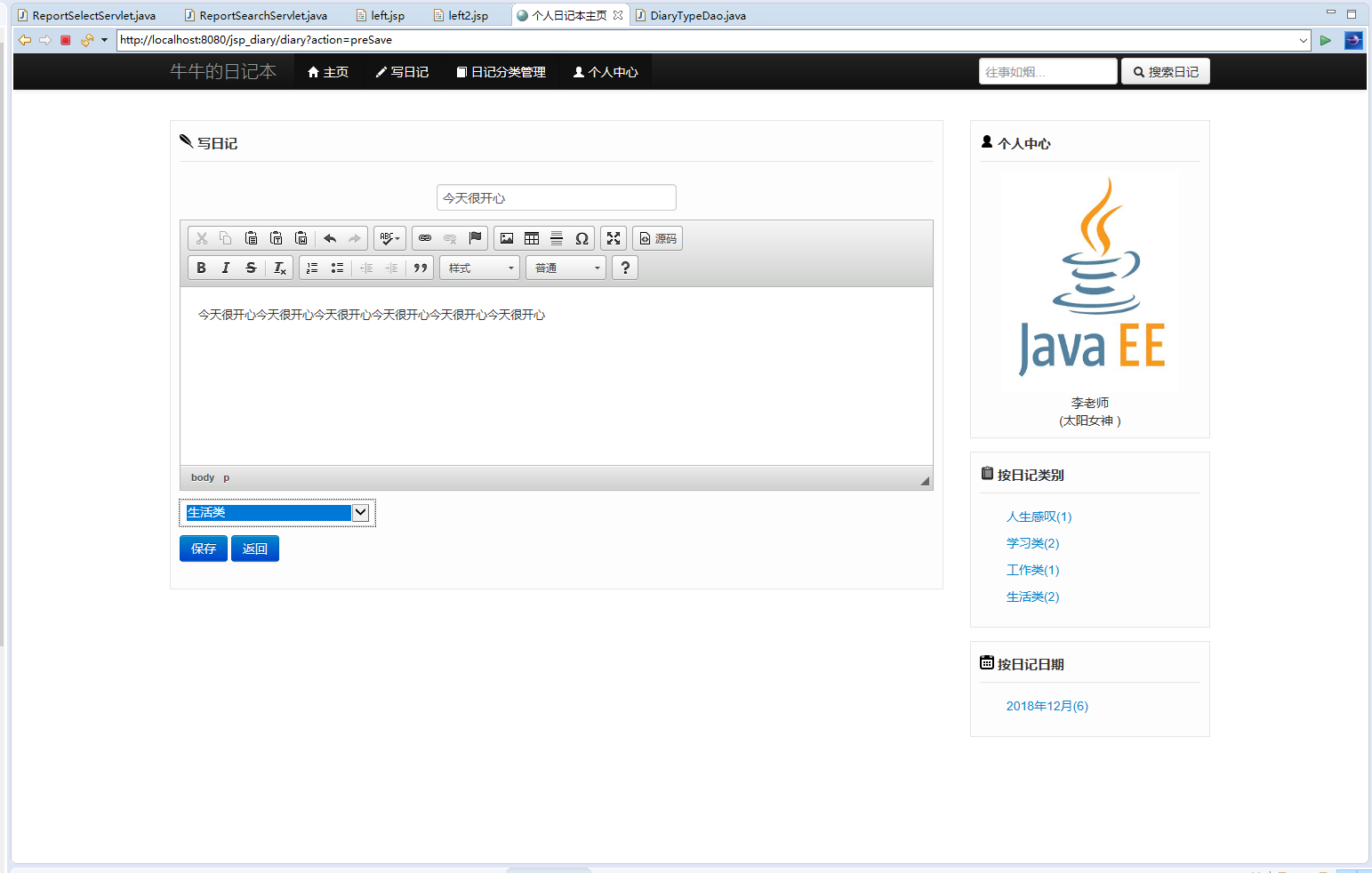This screenshot has width=1372, height=873.
Task: Click the browser's forward arrow
Action: click(45, 40)
